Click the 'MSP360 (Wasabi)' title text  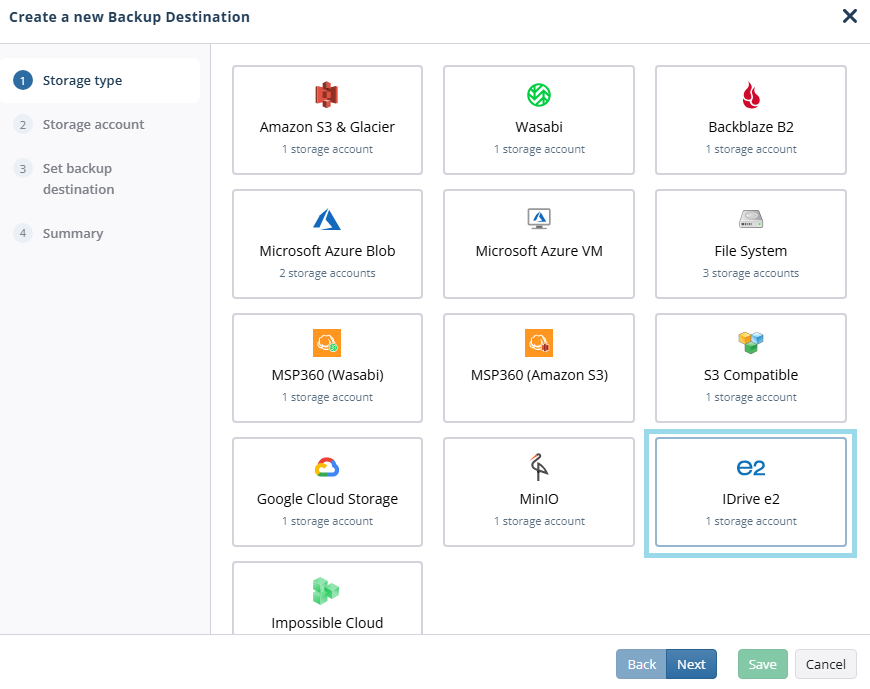(327, 375)
